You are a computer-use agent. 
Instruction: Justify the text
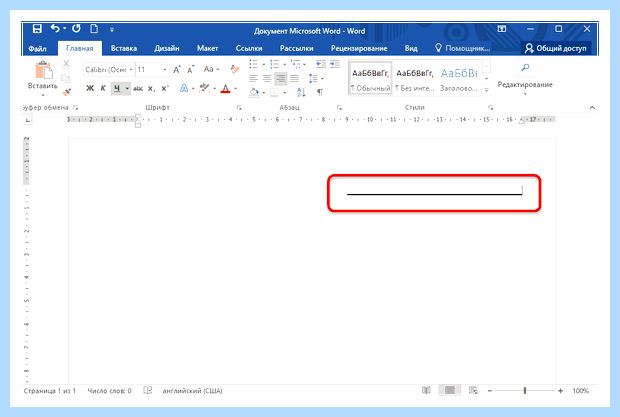coord(294,78)
